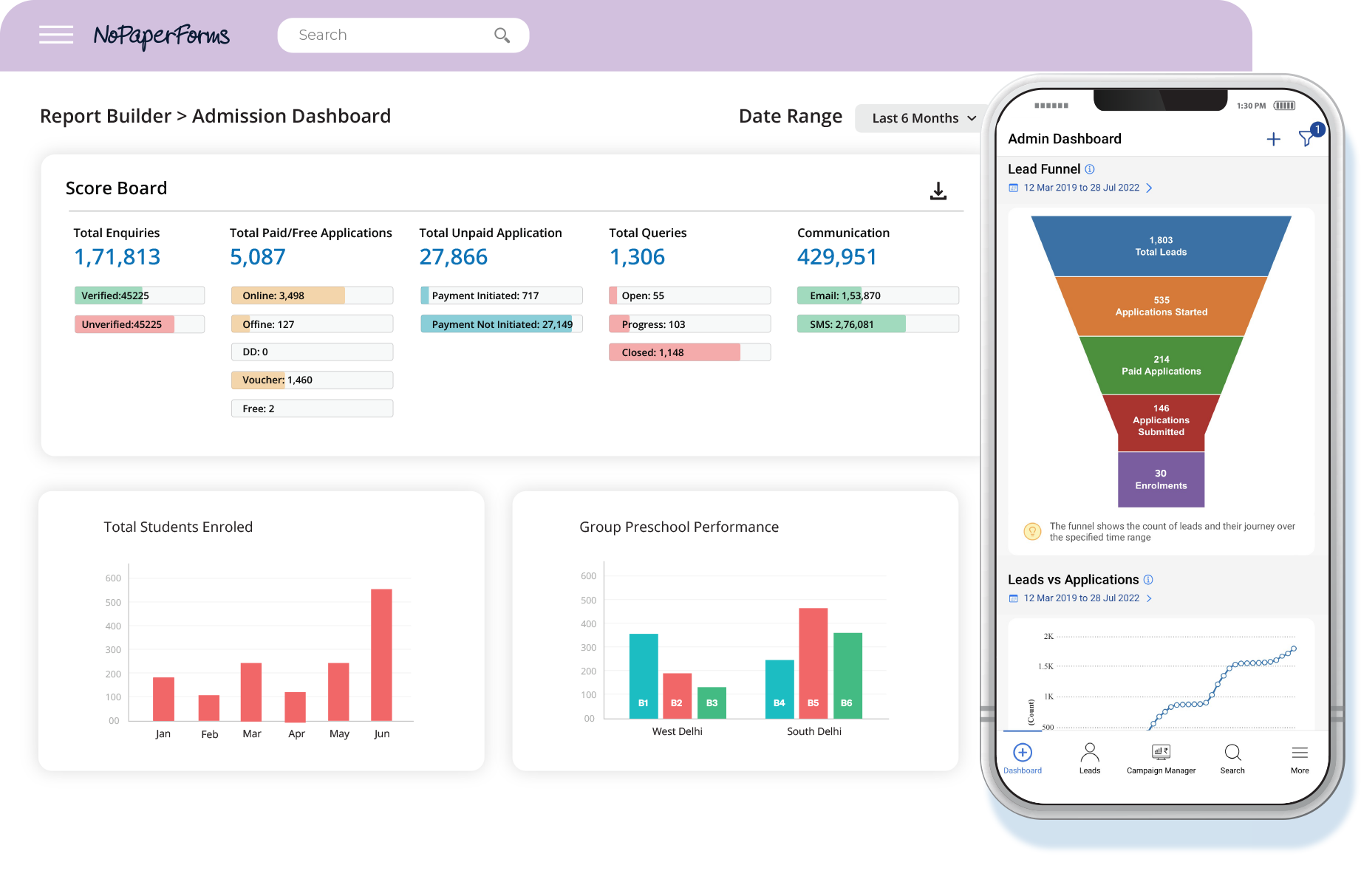This screenshot has width=1361, height=896.
Task: Open the filter icon with badge
Action: click(x=1307, y=137)
